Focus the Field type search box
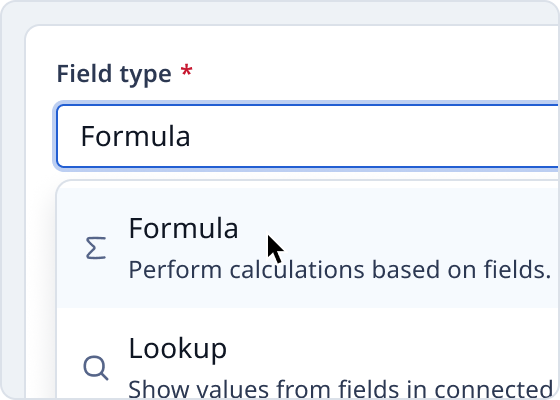This screenshot has height=400, width=560. click(x=307, y=136)
